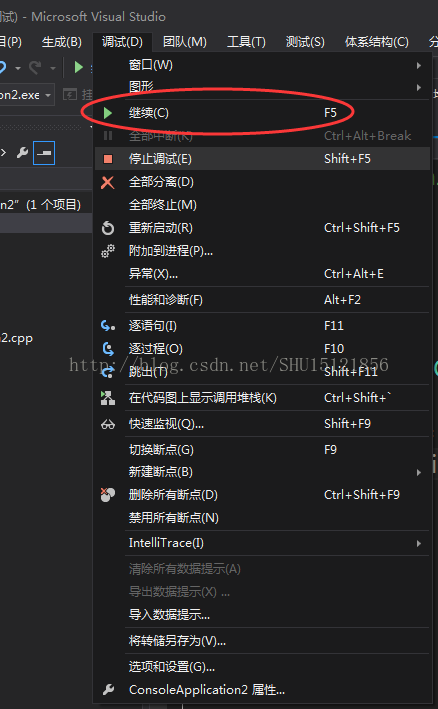Image resolution: width=438 pixels, height=709 pixels.
Task: Click the Delete All Breakpoints icon
Action: tap(108, 495)
